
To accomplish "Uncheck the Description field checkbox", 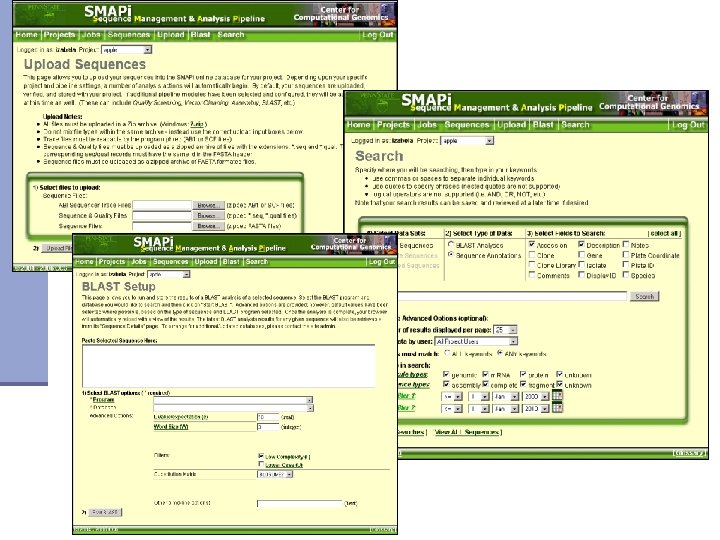I will click(x=581, y=244).
